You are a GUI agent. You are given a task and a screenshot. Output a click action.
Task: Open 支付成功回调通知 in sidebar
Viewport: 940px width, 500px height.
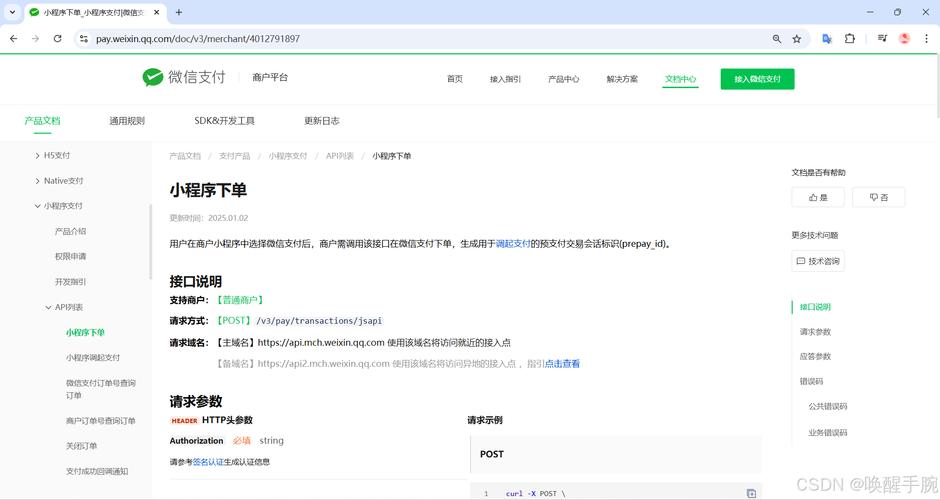click(97, 471)
